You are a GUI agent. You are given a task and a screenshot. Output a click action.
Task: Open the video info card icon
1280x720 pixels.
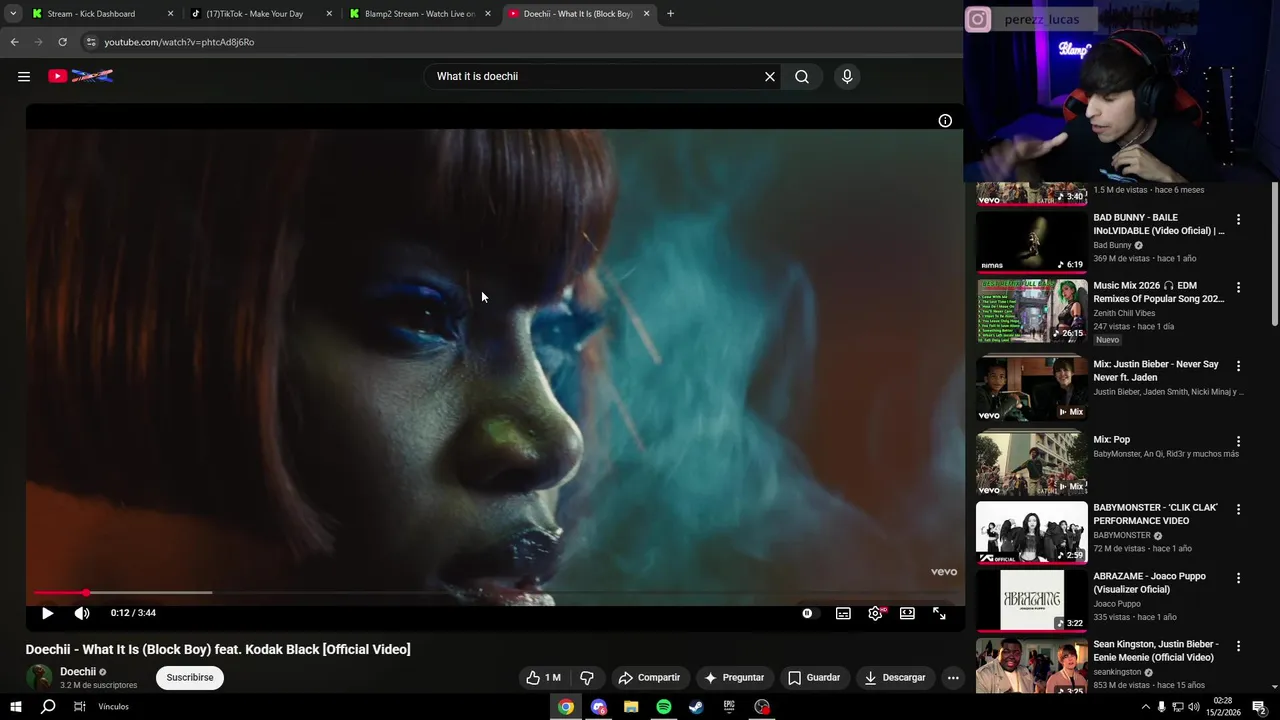pos(945,121)
